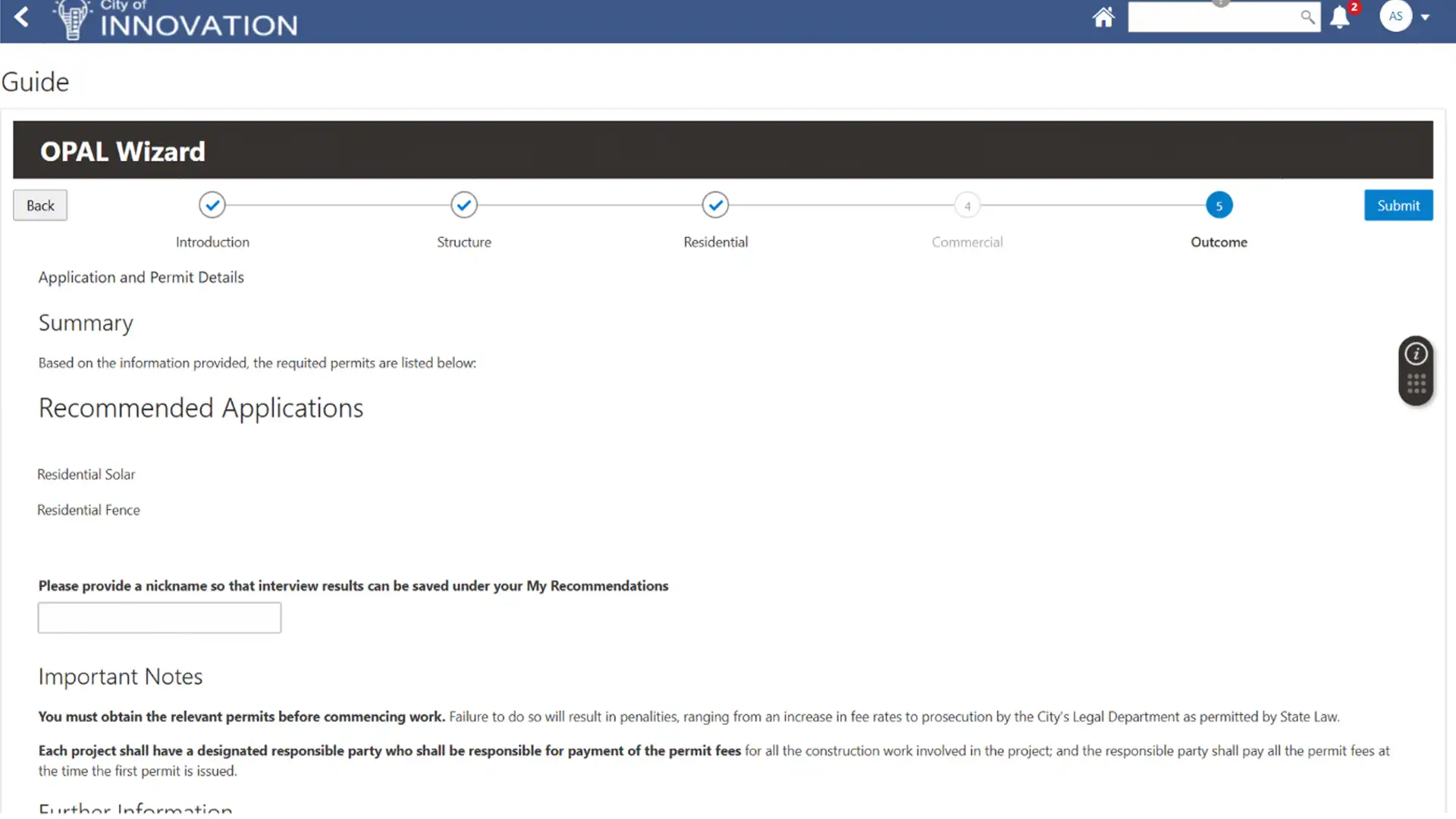Click the AS user avatar

click(x=1395, y=16)
